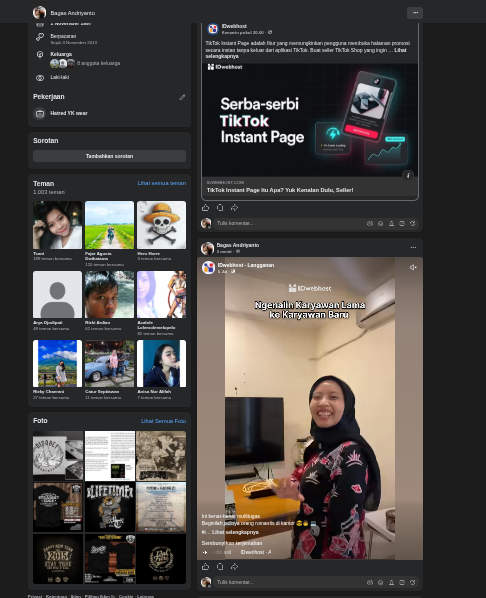486x598 pixels.
Task: Open the LIFETIME photo thumbnail
Action: [x=109, y=507]
